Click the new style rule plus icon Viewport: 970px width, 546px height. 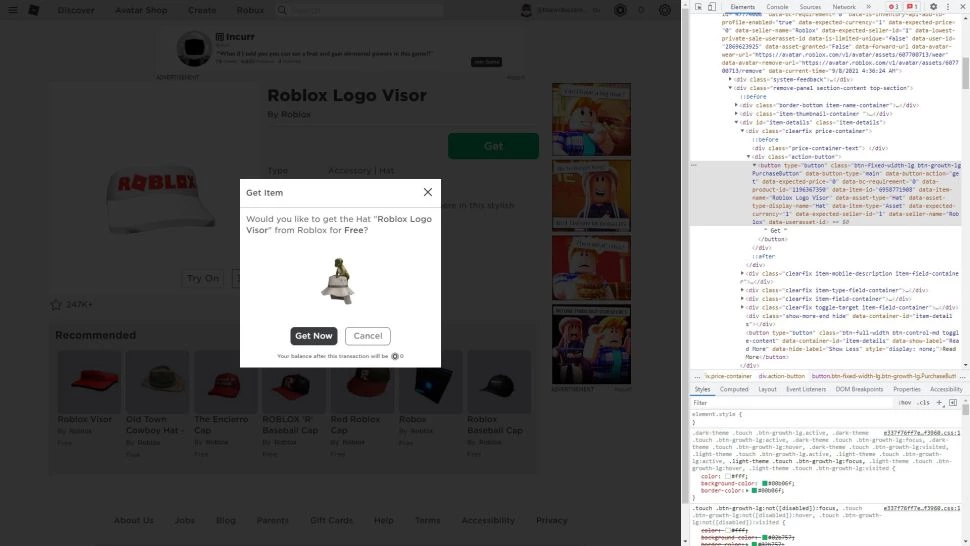939,402
